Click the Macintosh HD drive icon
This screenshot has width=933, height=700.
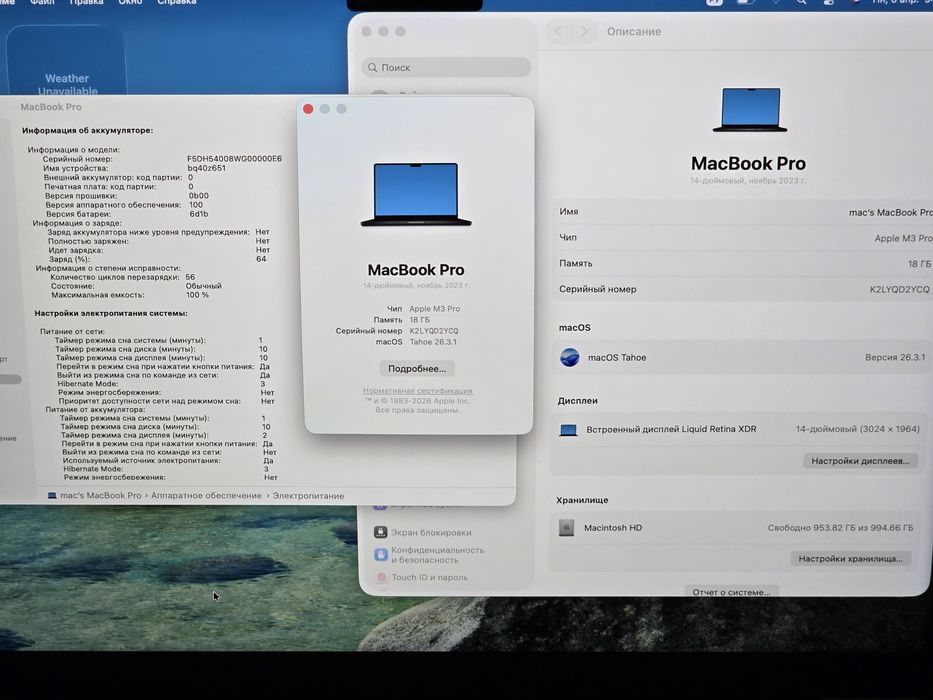click(566, 527)
